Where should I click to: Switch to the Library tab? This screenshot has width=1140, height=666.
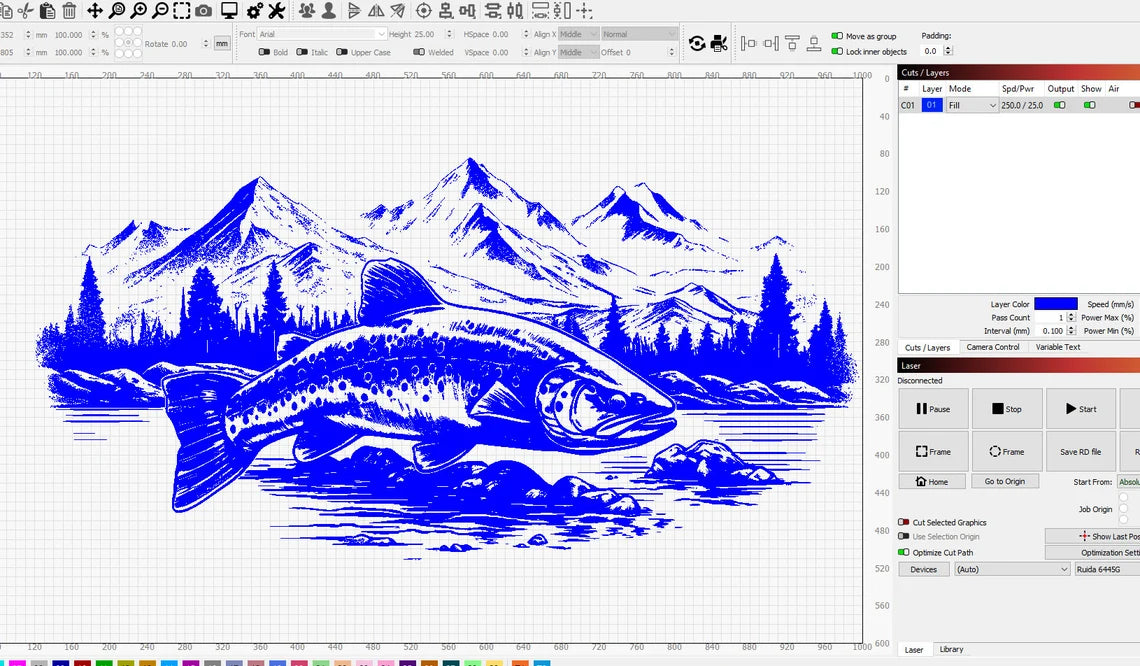point(951,649)
